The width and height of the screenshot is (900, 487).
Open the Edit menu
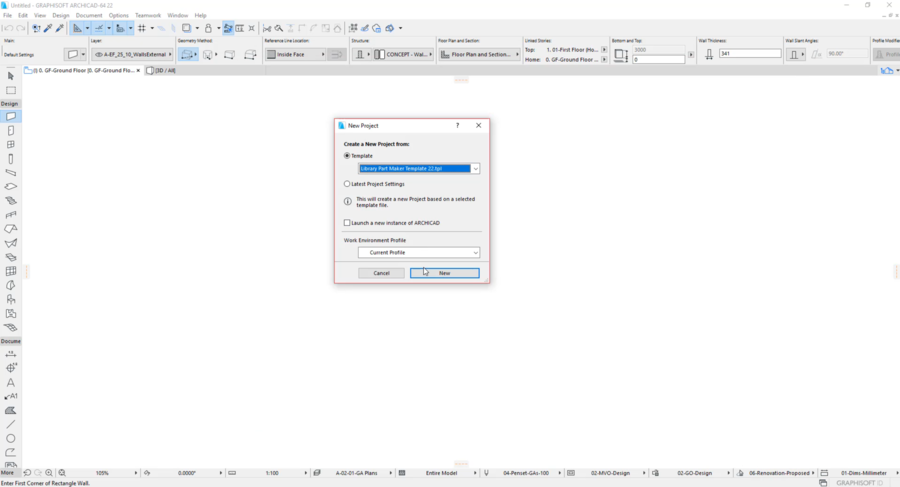(x=23, y=16)
